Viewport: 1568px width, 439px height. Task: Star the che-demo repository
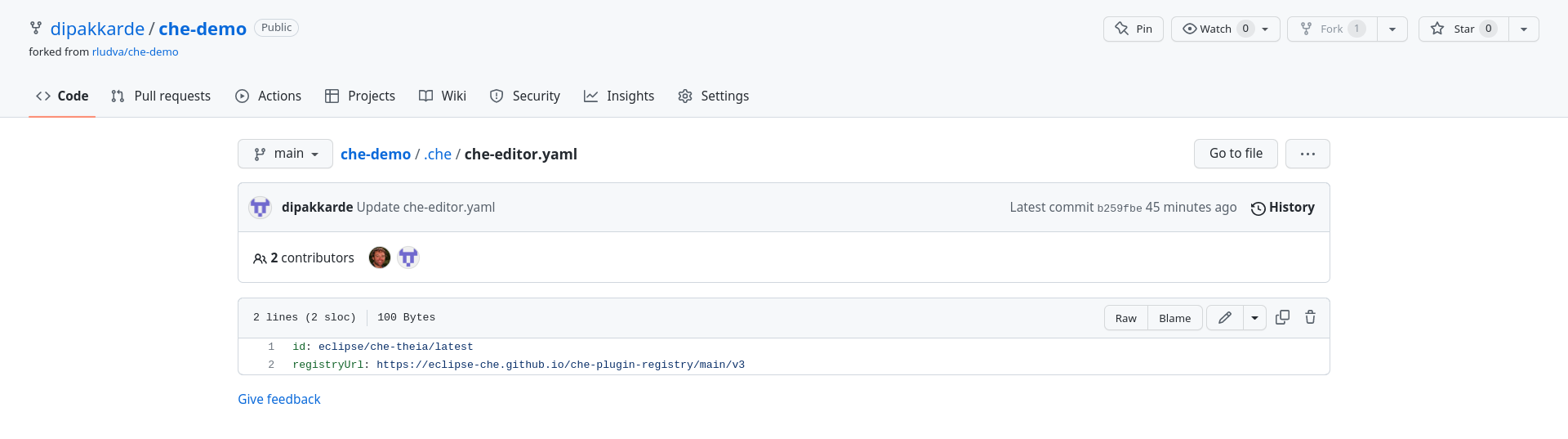pos(1463,29)
